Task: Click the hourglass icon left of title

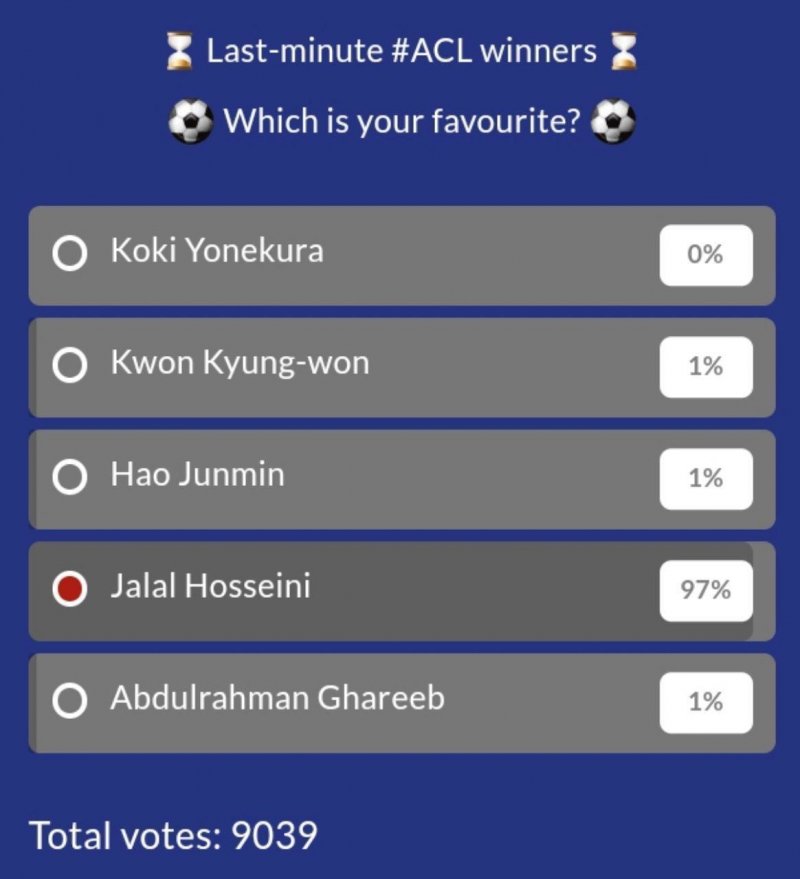Action: pyautogui.click(x=180, y=52)
